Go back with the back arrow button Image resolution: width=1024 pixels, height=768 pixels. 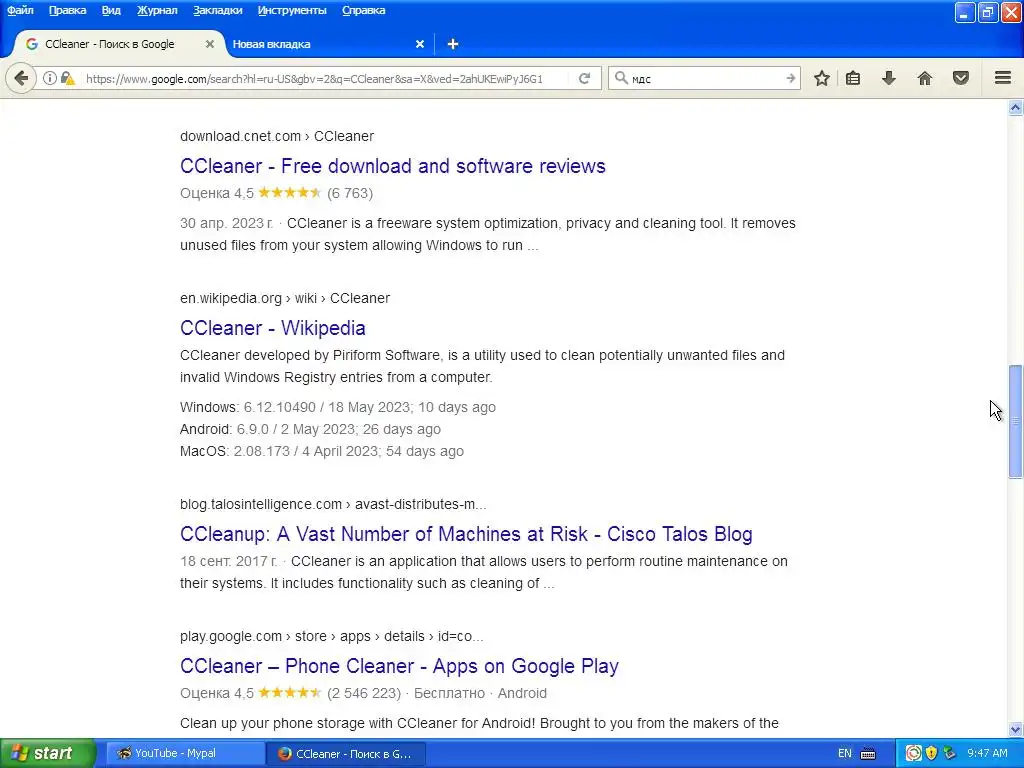[x=21, y=78]
